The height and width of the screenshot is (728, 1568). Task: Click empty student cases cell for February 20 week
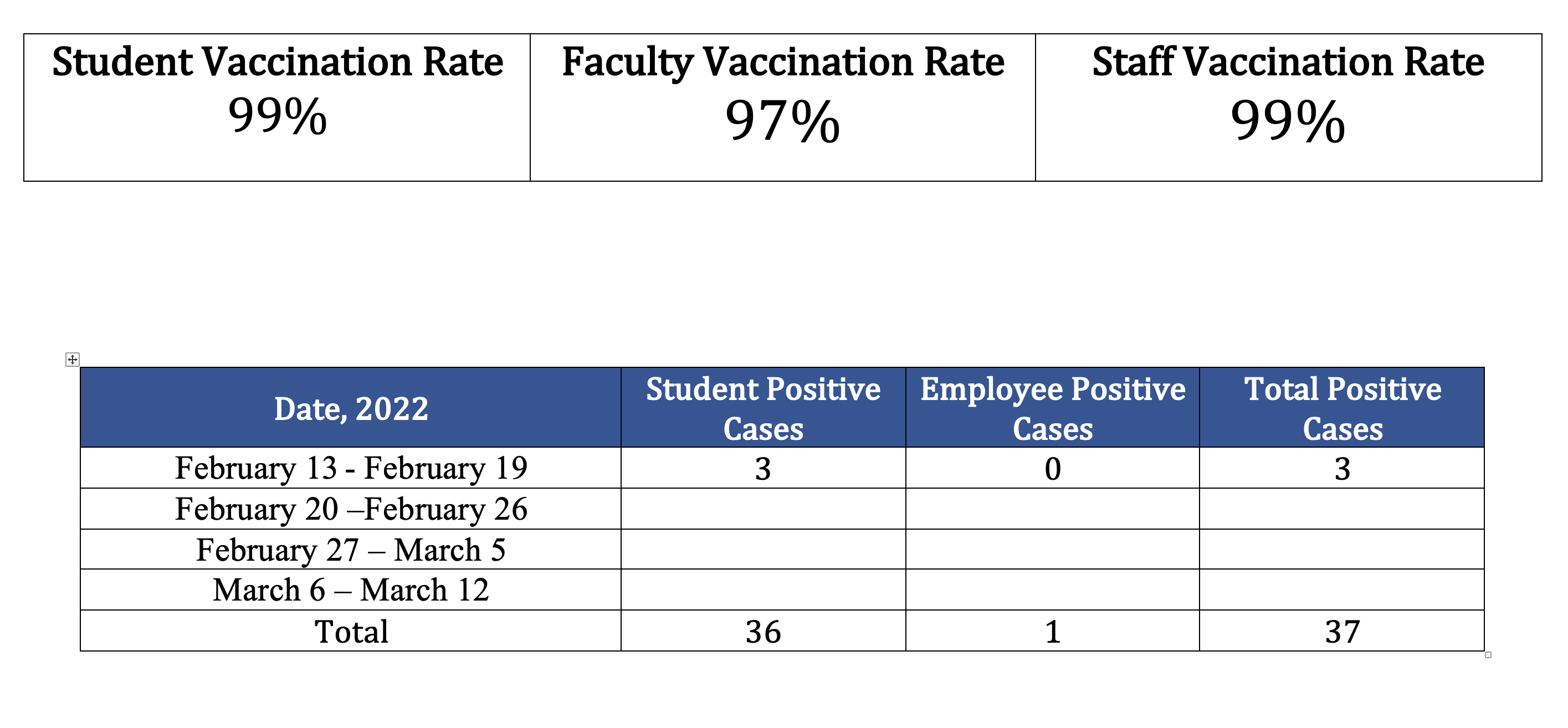[x=763, y=509]
